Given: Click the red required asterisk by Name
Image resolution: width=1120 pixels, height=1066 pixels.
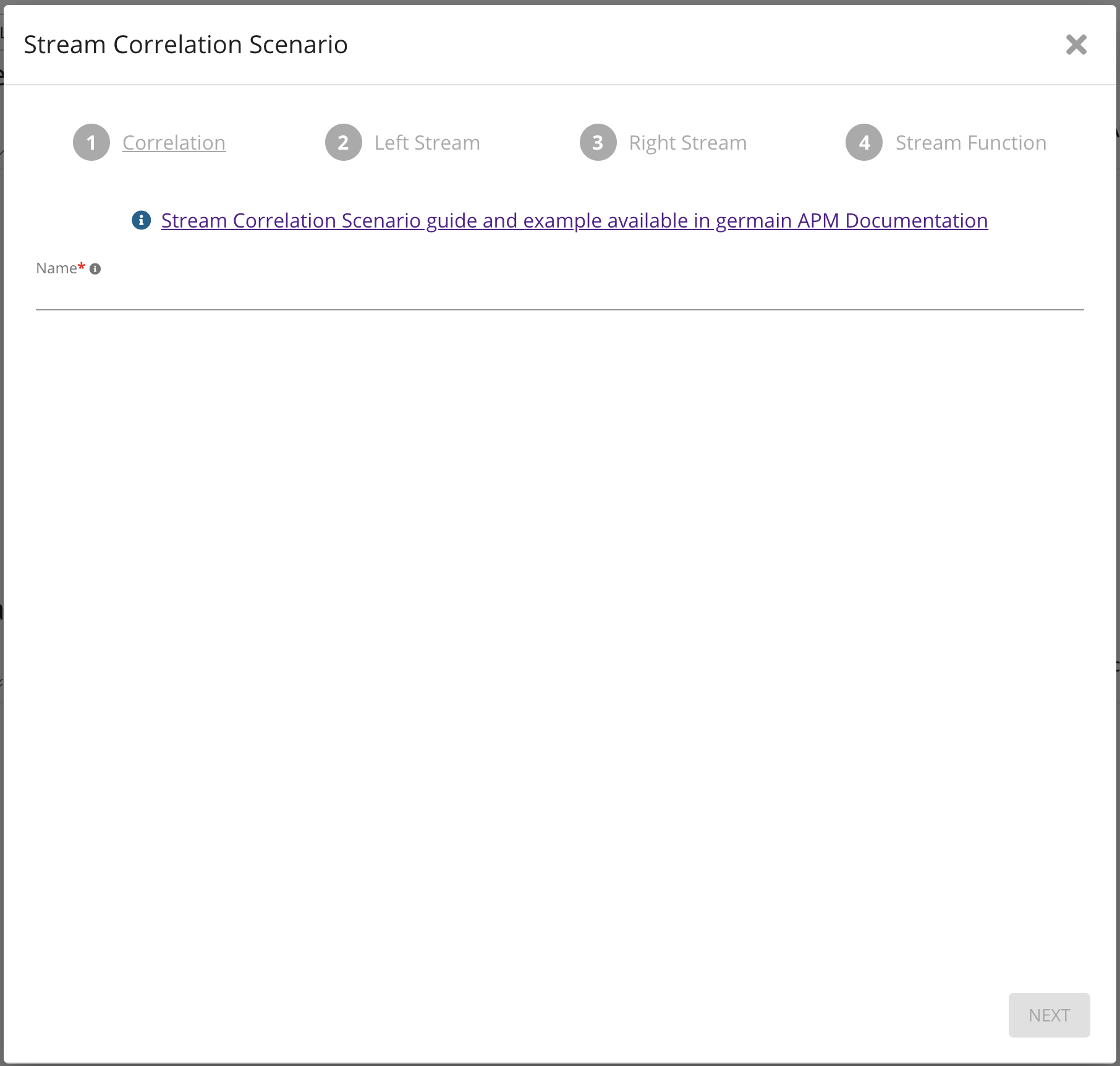Looking at the screenshot, I should click(x=82, y=267).
